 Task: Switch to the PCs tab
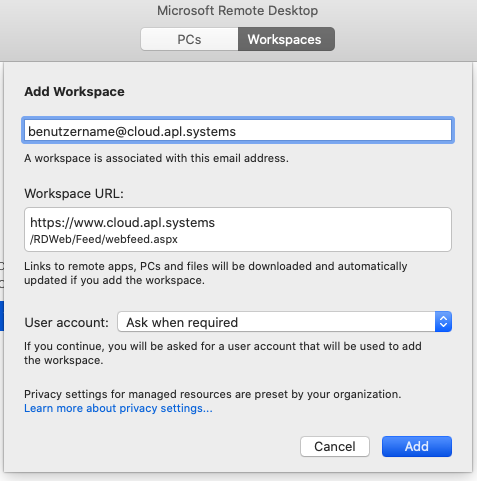[189, 39]
